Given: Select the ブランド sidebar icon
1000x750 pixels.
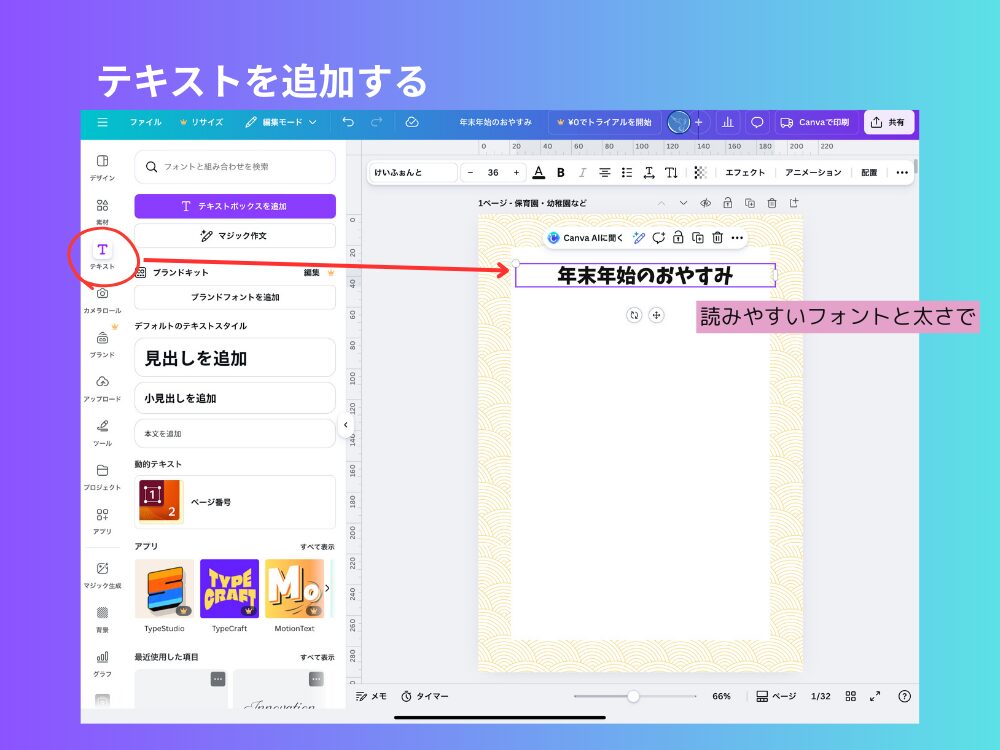Looking at the screenshot, I should coord(102,340).
